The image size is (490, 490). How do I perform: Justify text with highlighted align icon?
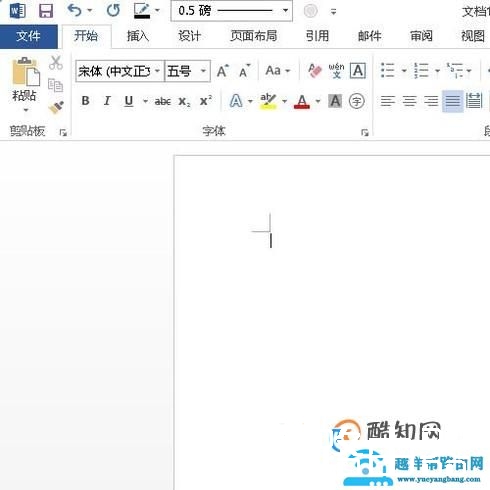[453, 101]
